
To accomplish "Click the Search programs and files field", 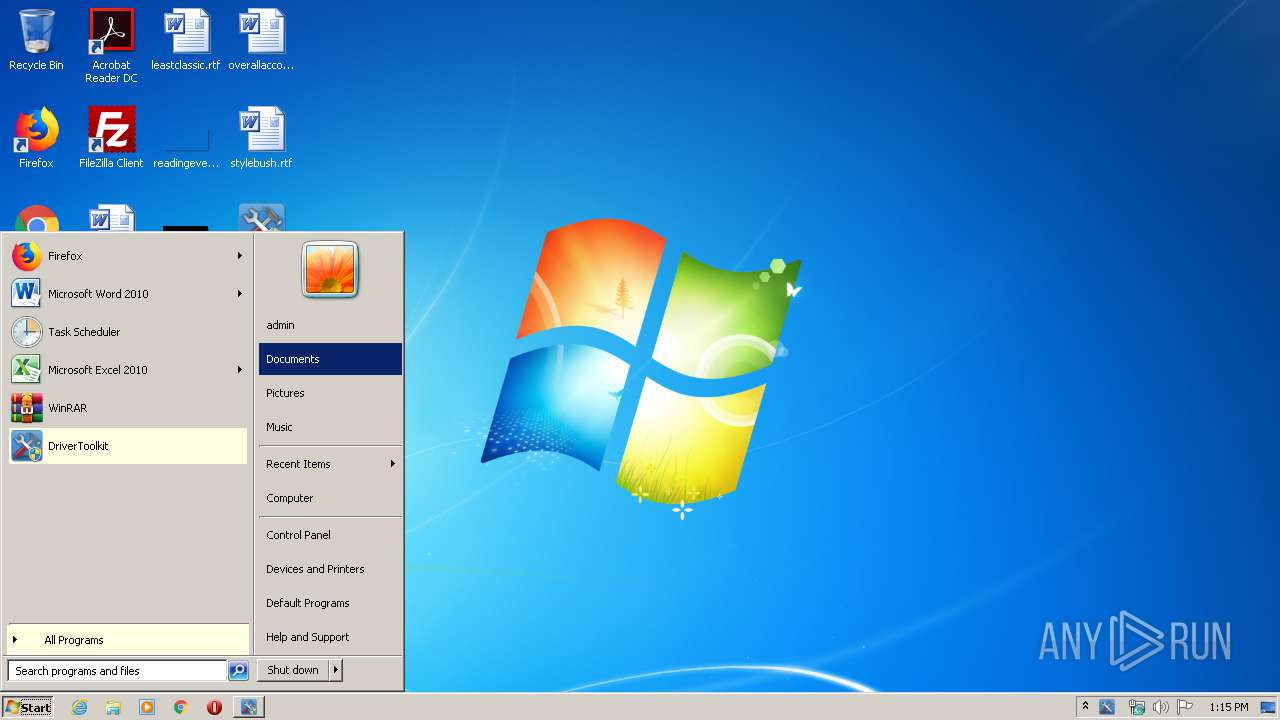I will (117, 671).
